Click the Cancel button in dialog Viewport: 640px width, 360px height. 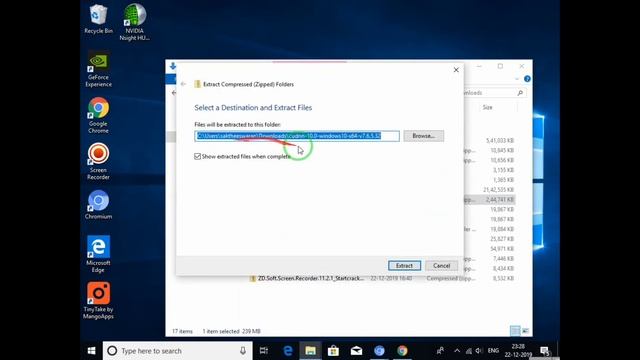(x=441, y=266)
